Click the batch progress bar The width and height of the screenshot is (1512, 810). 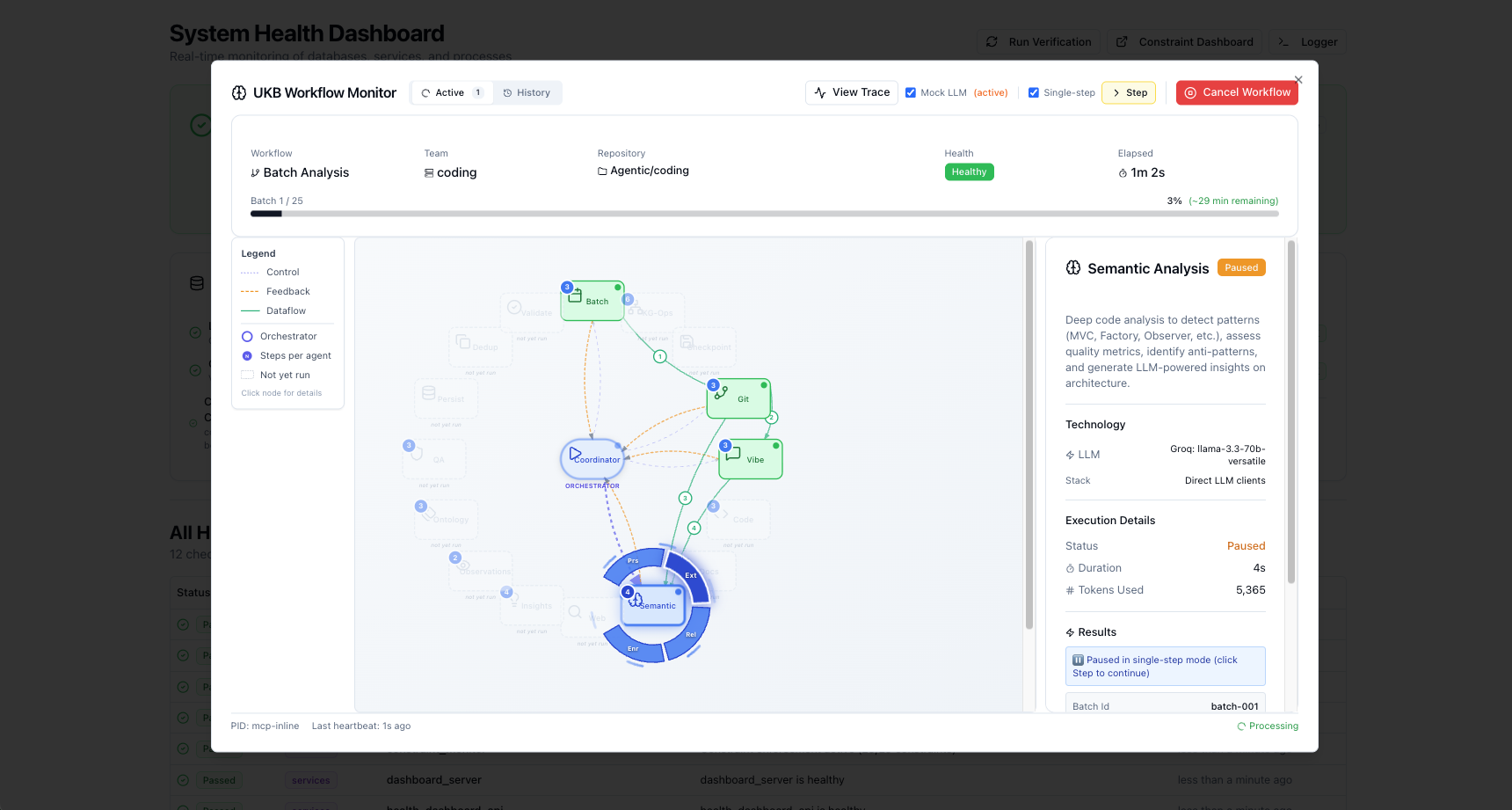tap(764, 214)
